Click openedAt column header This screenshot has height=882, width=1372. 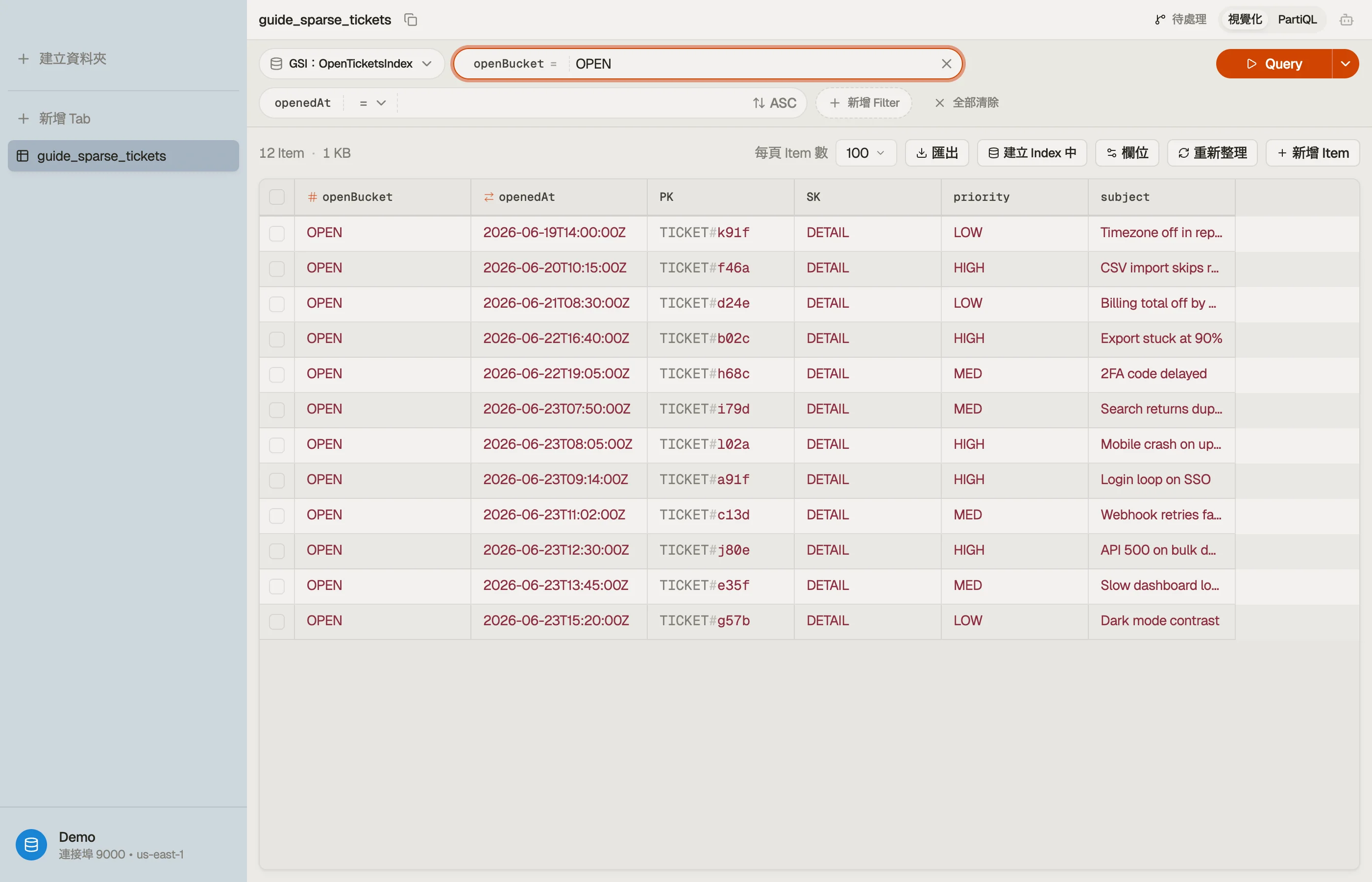559,197
